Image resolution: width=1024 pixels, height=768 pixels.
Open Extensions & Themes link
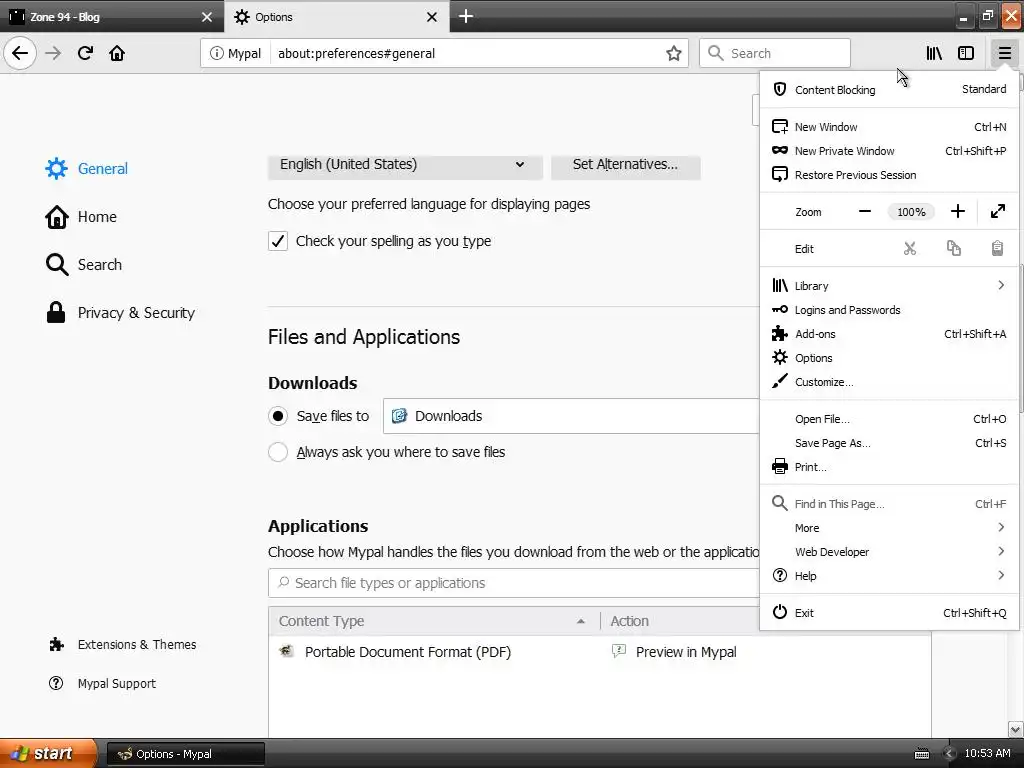[x=122, y=645]
